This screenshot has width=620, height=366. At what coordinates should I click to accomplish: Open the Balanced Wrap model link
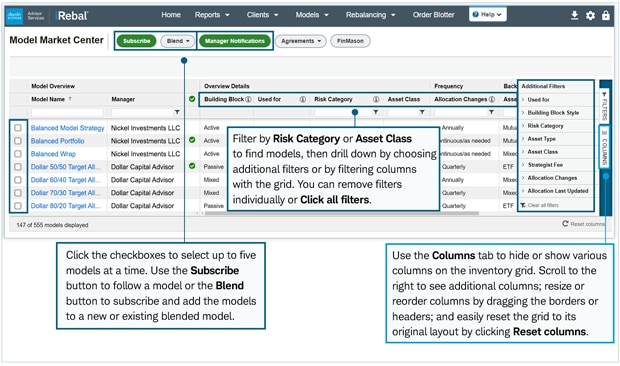(x=53, y=154)
